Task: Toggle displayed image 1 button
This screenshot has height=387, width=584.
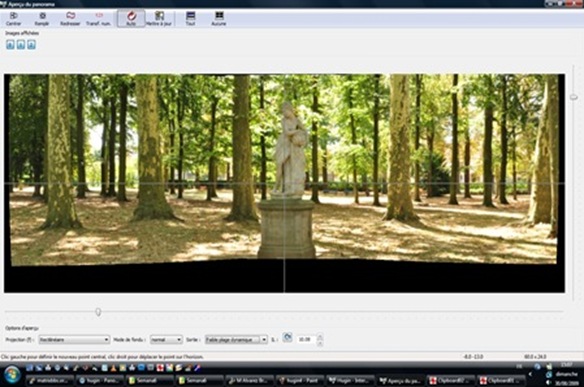Action: point(21,45)
